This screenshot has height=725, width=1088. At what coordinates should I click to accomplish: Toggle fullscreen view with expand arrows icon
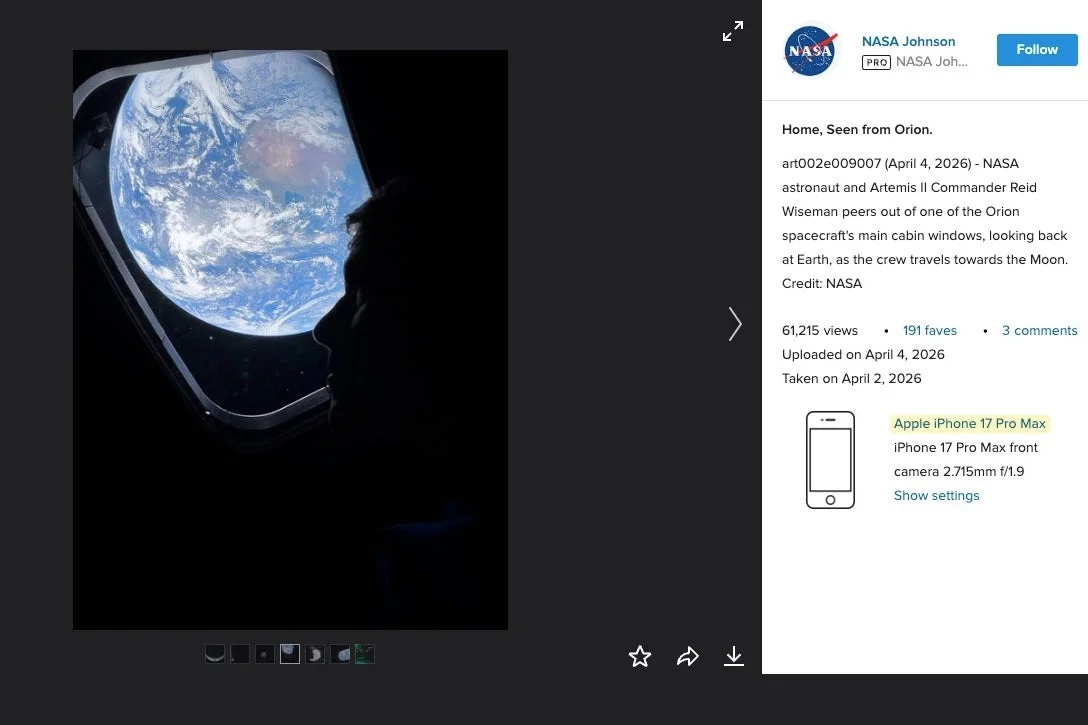tap(733, 32)
